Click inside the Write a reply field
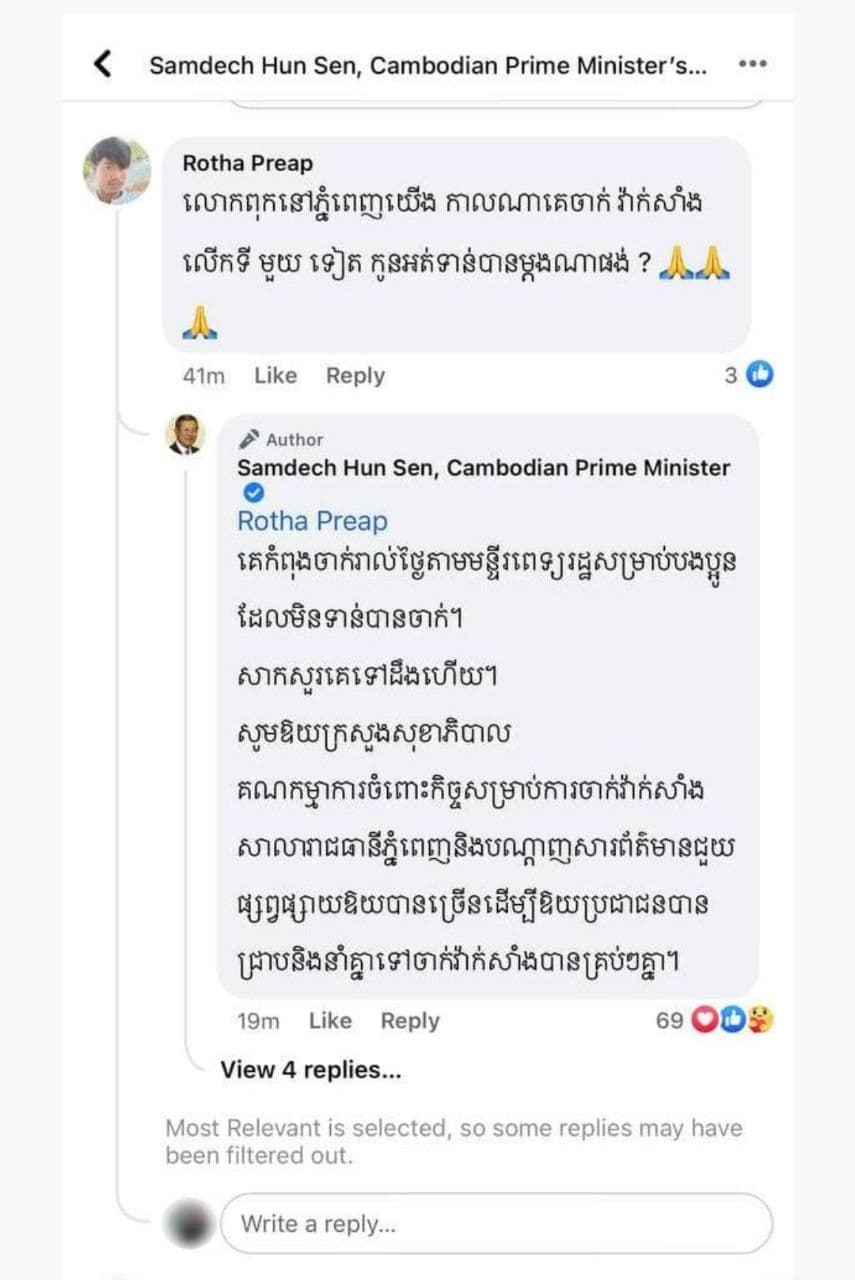Screen dimensions: 855x1280 pyautogui.click(x=496, y=1223)
